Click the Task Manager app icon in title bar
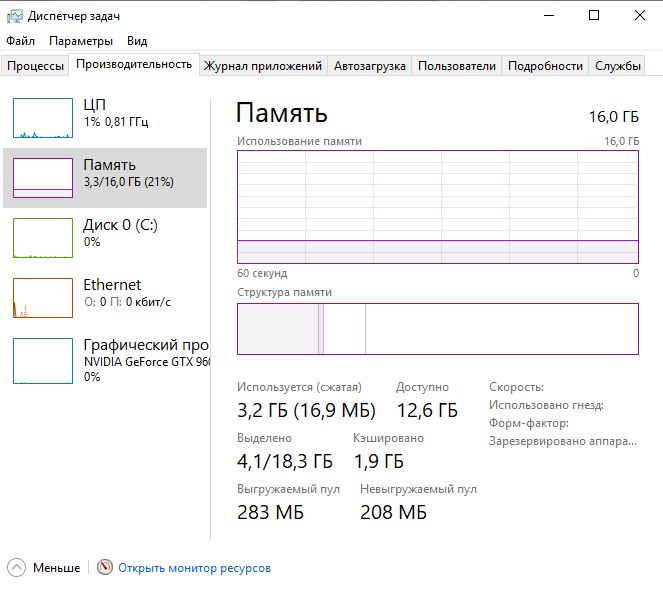 pyautogui.click(x=15, y=15)
